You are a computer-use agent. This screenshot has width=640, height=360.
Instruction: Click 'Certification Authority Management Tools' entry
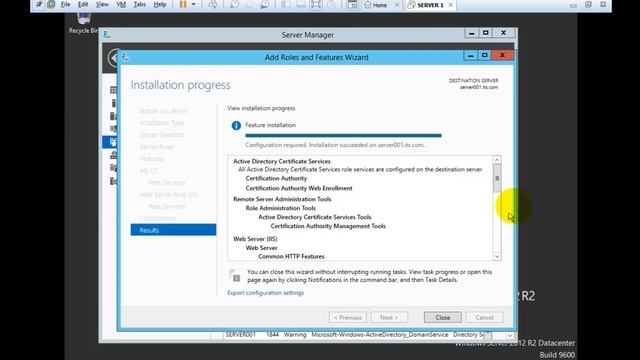click(x=328, y=226)
